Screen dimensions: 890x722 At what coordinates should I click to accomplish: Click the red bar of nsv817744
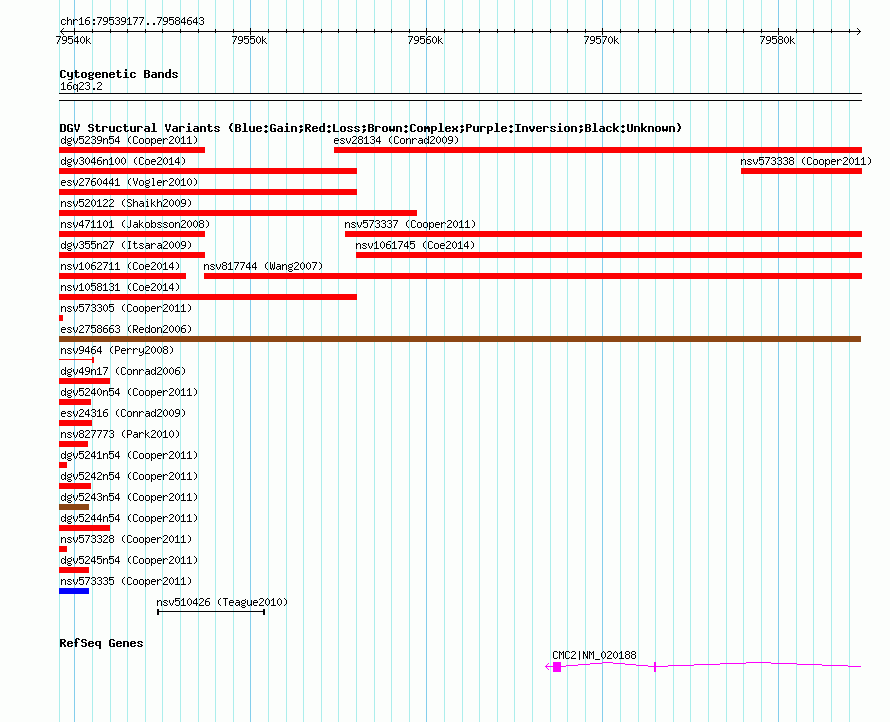(533, 276)
